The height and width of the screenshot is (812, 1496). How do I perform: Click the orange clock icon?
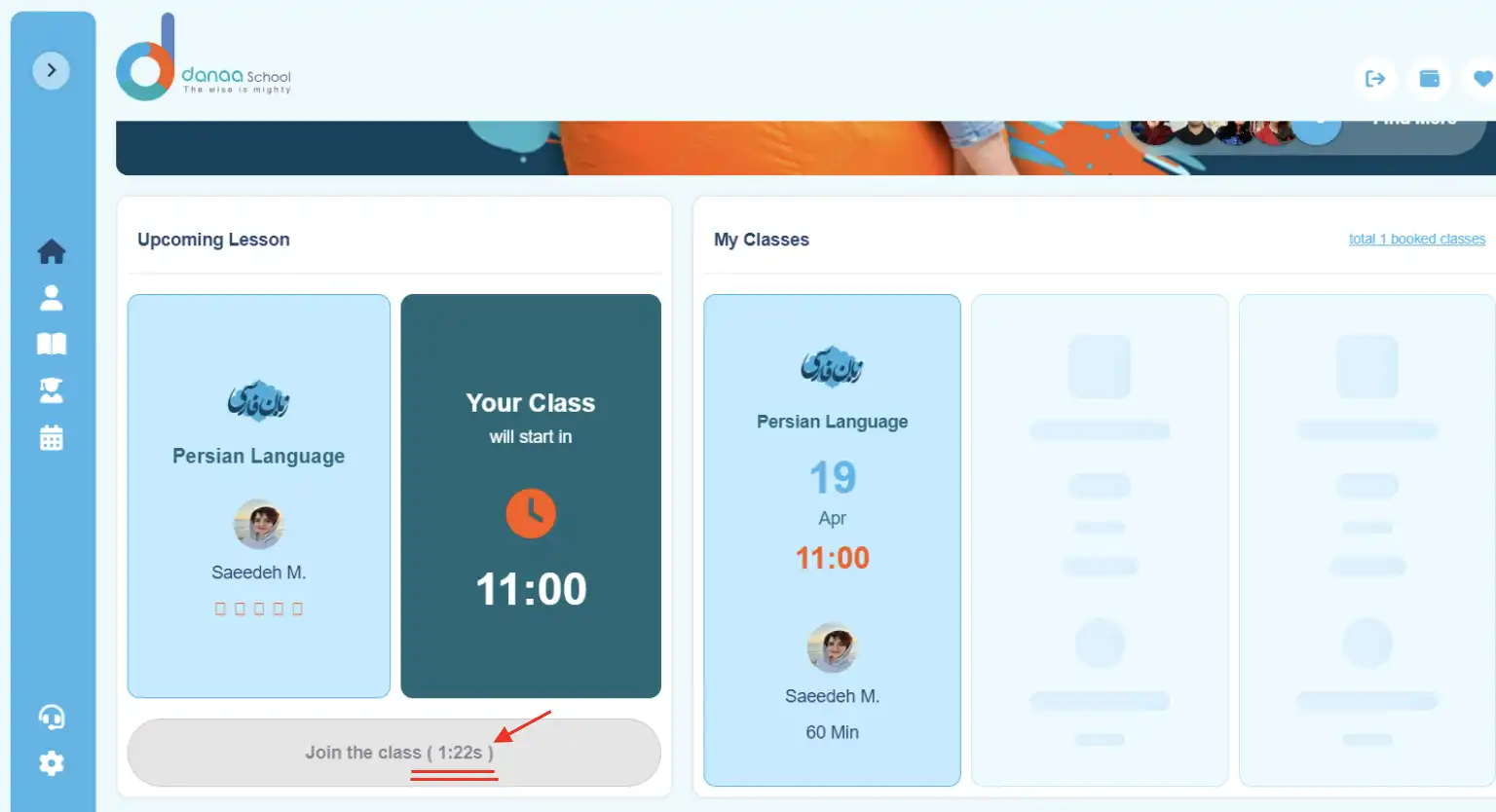tap(531, 513)
